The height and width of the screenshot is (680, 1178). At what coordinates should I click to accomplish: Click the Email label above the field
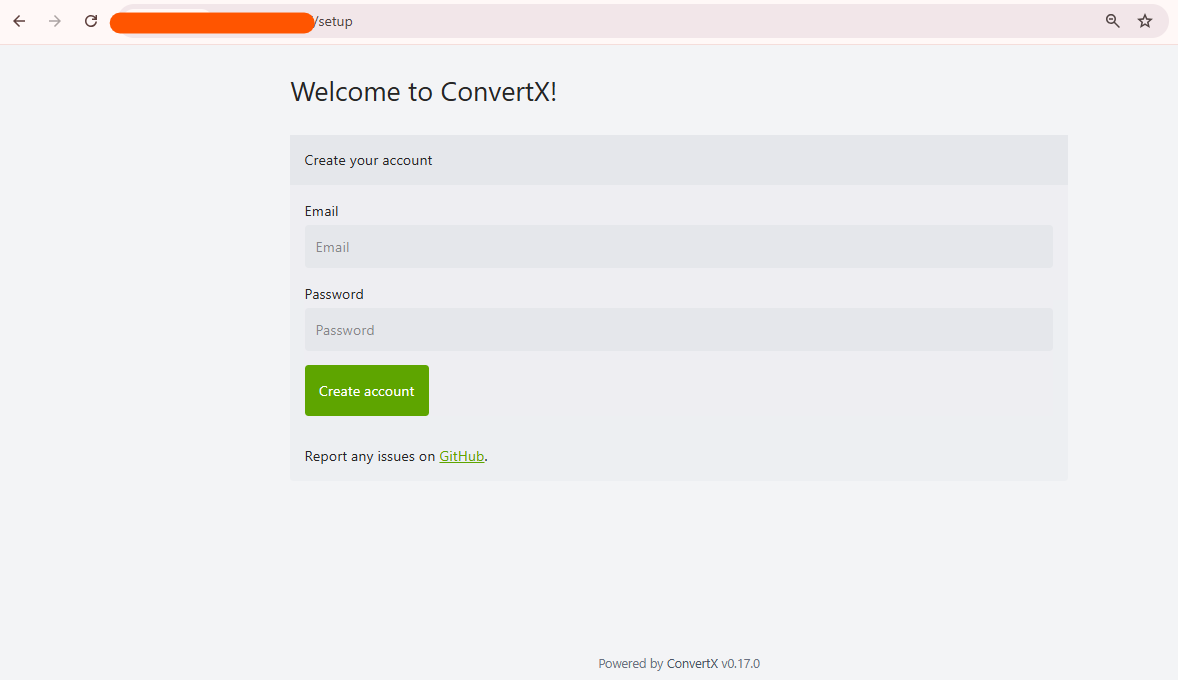pyautogui.click(x=322, y=211)
